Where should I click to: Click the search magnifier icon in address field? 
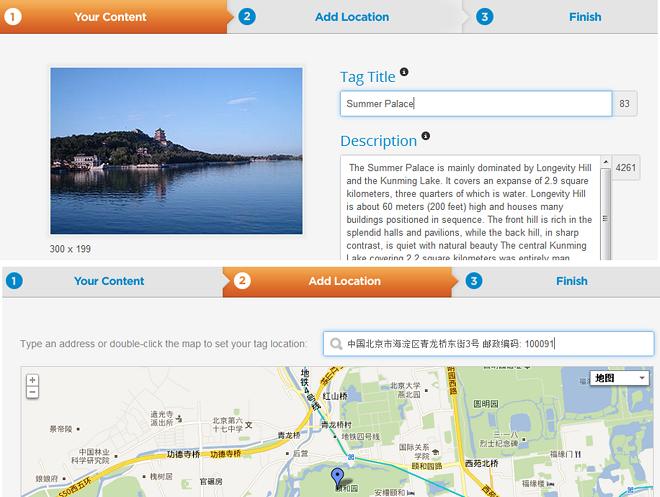pyautogui.click(x=336, y=344)
